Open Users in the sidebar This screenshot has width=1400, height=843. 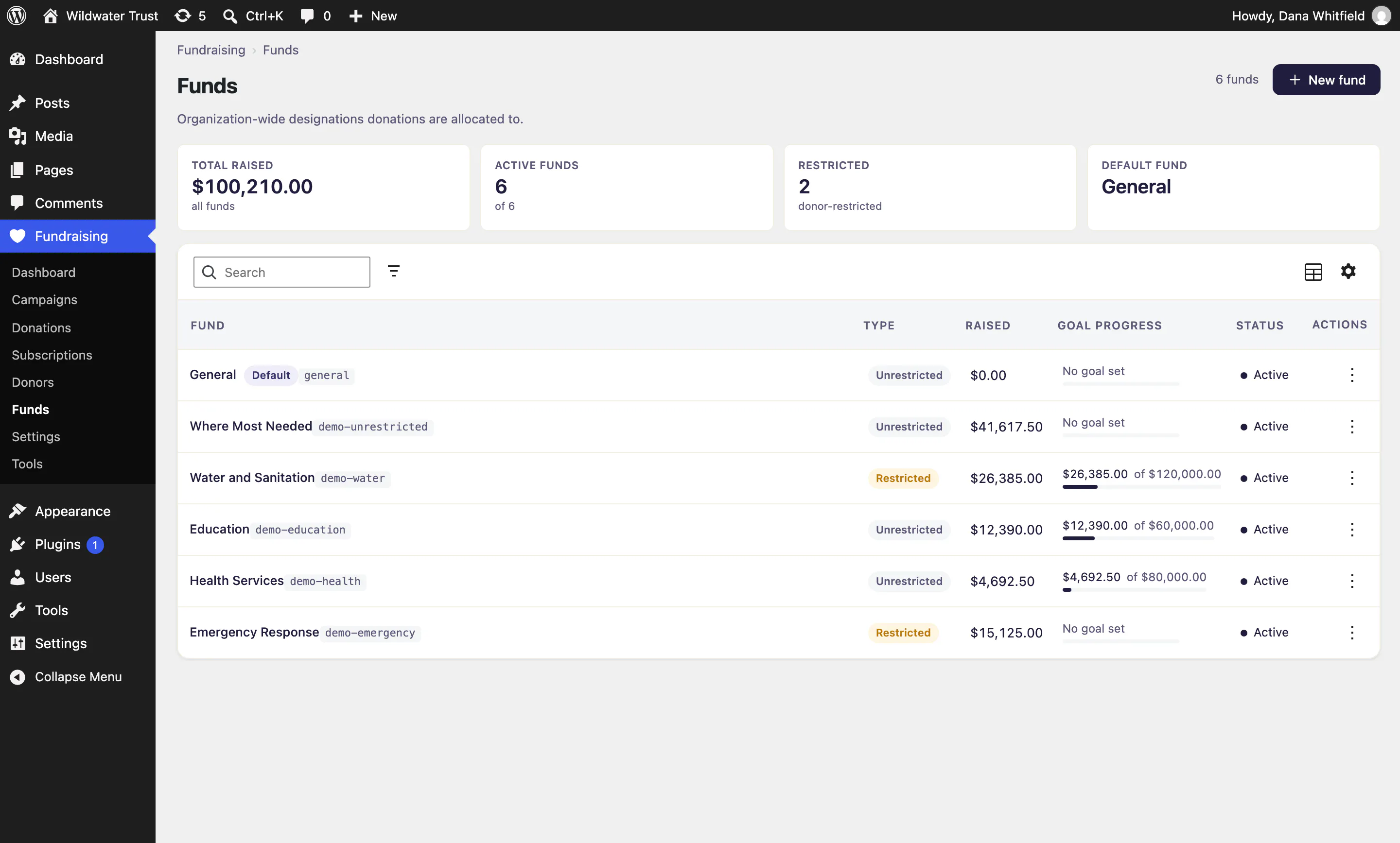(78, 577)
